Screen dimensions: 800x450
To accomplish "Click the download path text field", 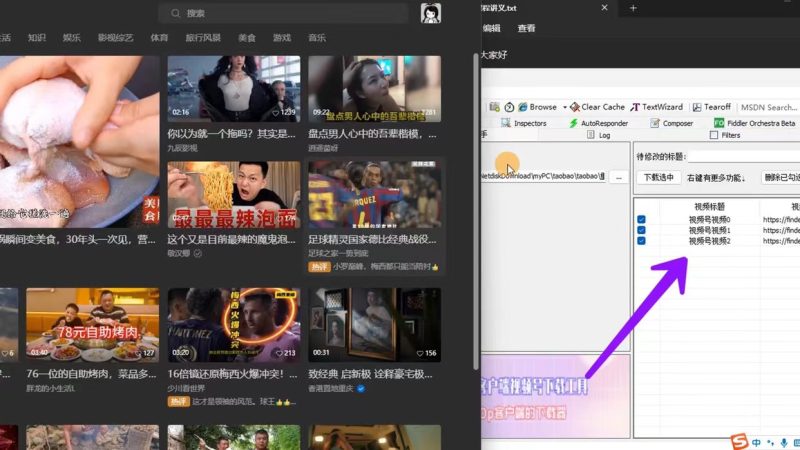I will point(544,176).
